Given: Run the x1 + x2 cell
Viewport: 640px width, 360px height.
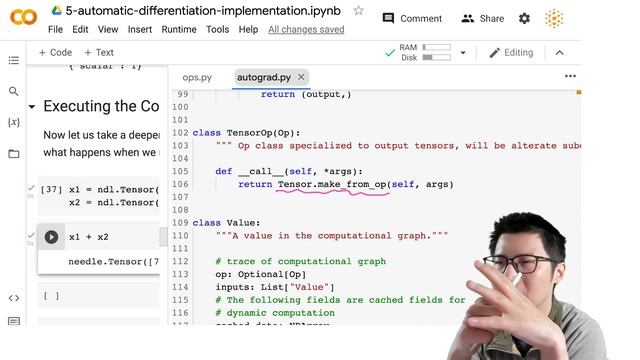Looking at the screenshot, I should [51, 237].
